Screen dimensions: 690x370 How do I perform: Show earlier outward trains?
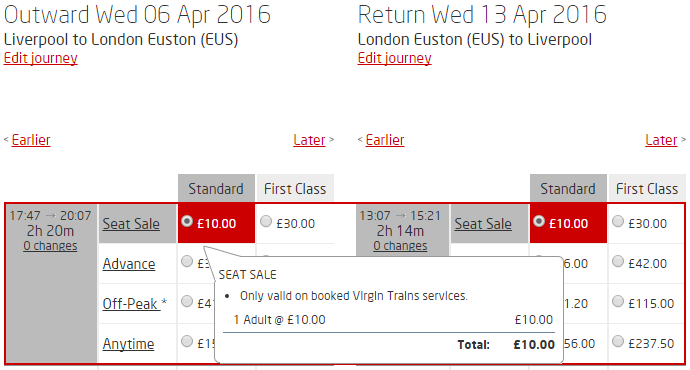pos(31,140)
